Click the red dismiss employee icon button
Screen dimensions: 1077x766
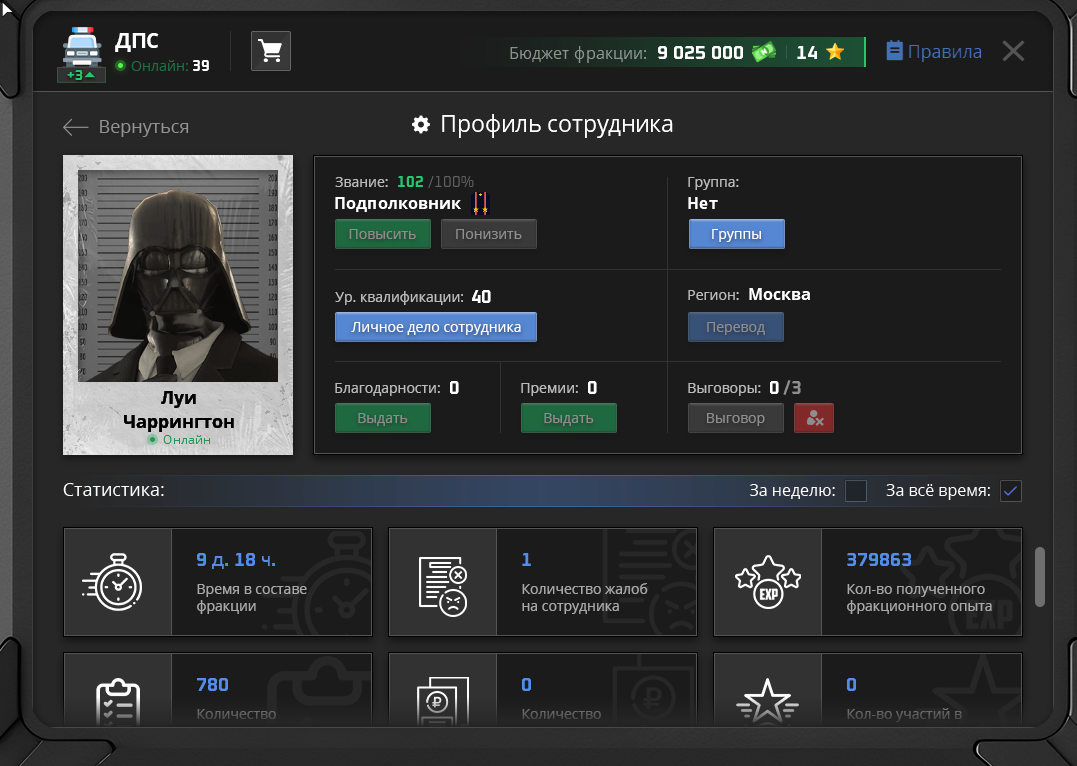click(813, 418)
